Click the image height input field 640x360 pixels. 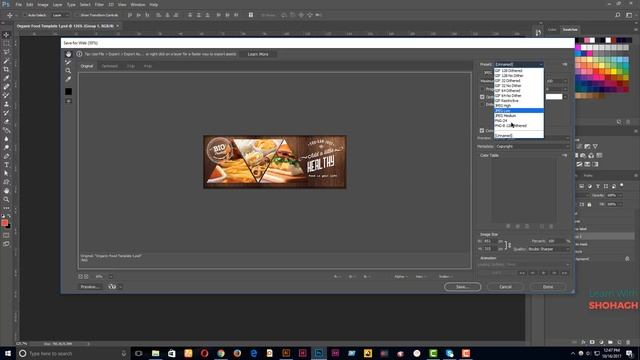[490, 249]
